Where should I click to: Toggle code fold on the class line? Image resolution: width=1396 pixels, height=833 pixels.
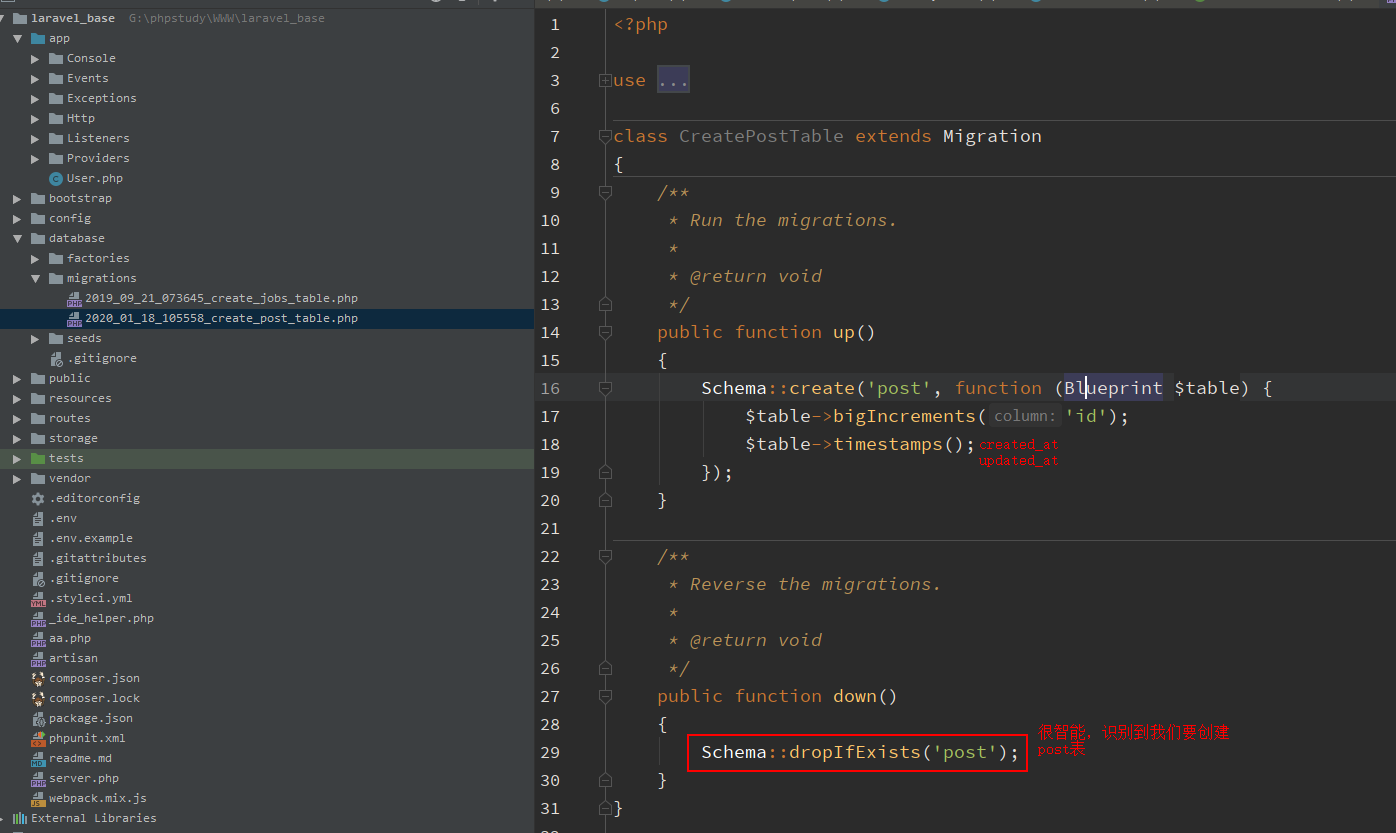[604, 136]
